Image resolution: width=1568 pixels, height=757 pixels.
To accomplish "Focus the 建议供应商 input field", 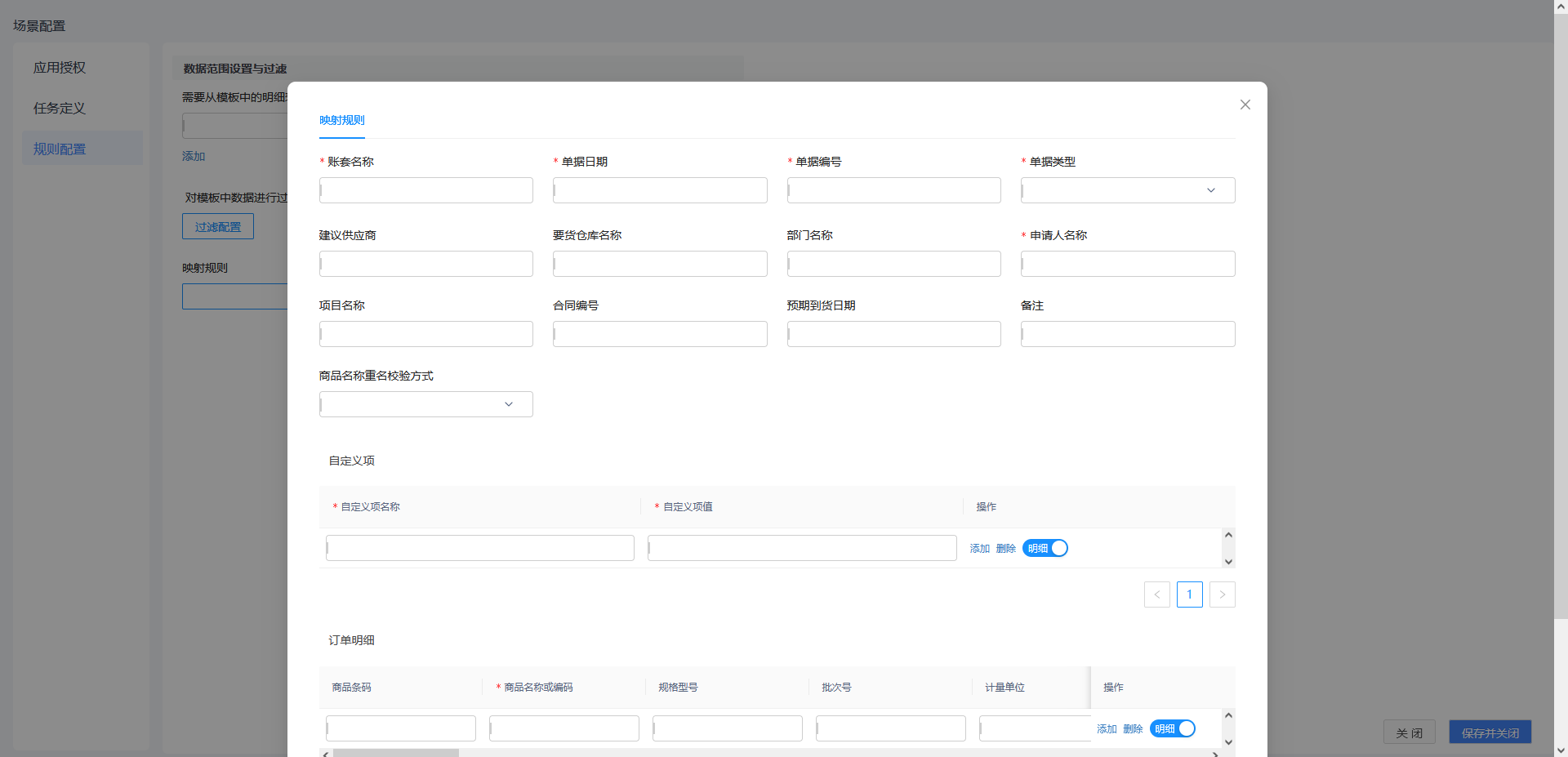I will coord(426,264).
